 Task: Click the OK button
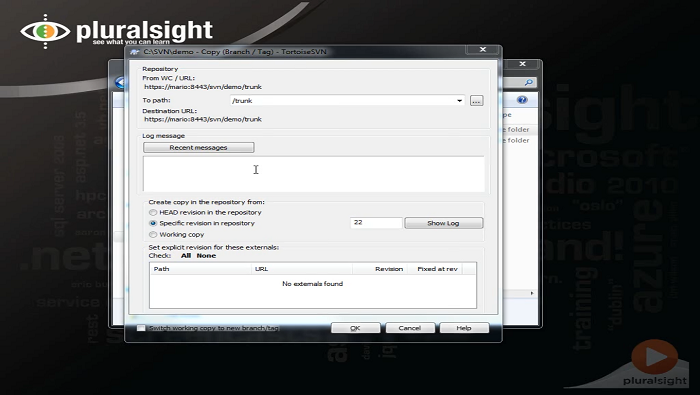tap(355, 328)
